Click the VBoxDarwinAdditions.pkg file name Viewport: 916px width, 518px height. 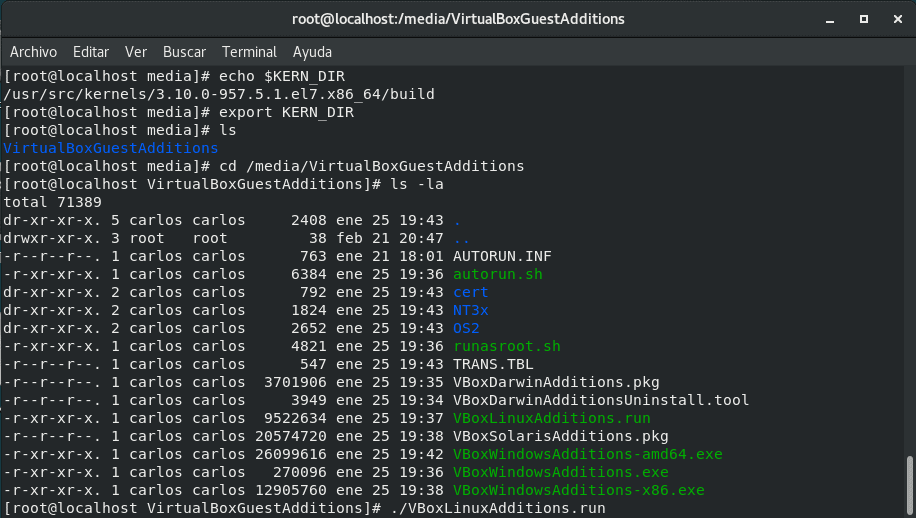tap(556, 383)
